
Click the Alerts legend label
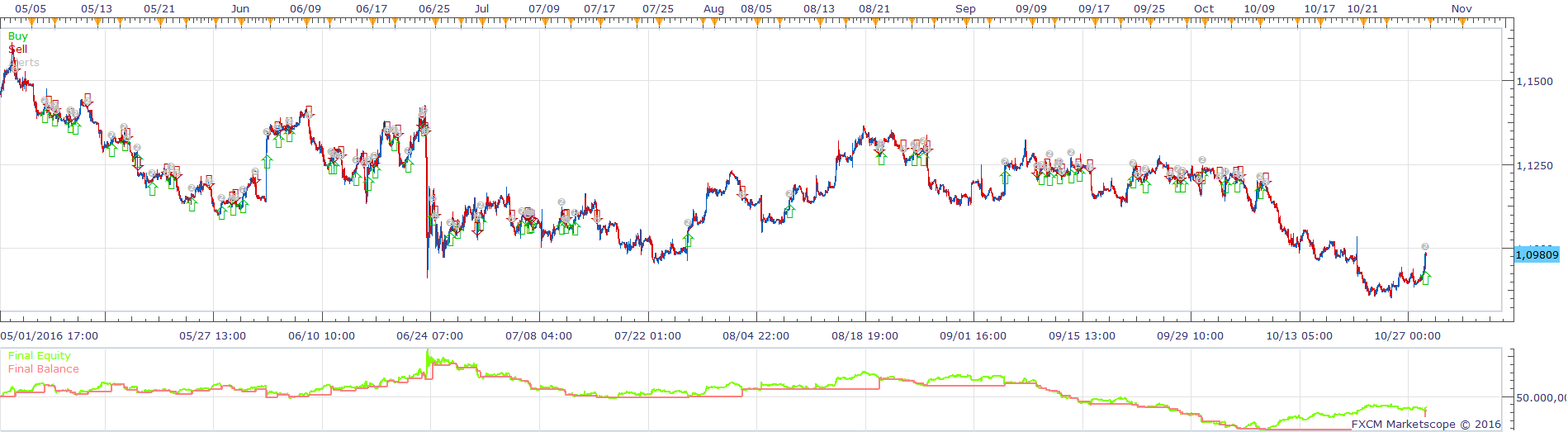[24, 63]
